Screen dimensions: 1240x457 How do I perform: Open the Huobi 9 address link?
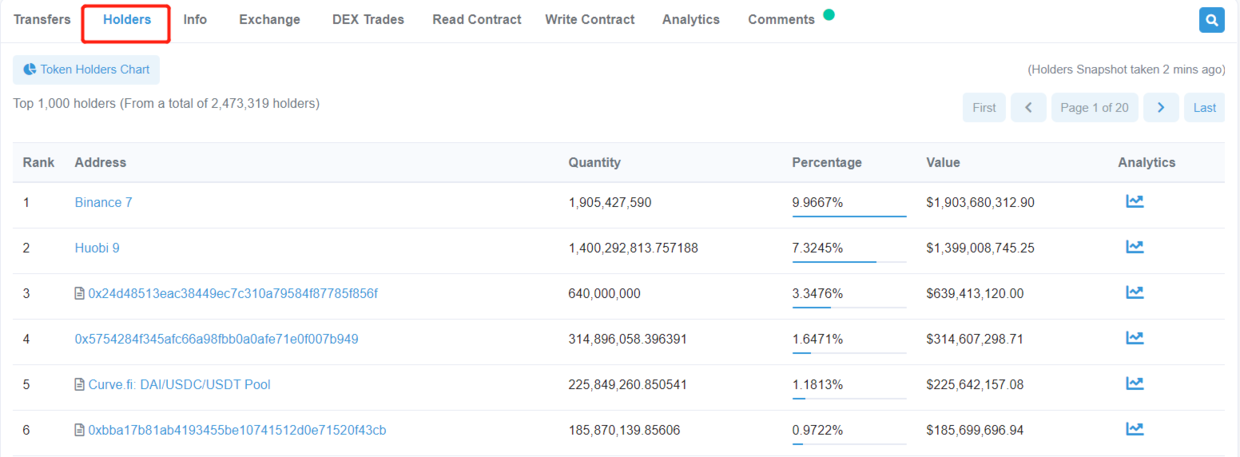click(97, 248)
